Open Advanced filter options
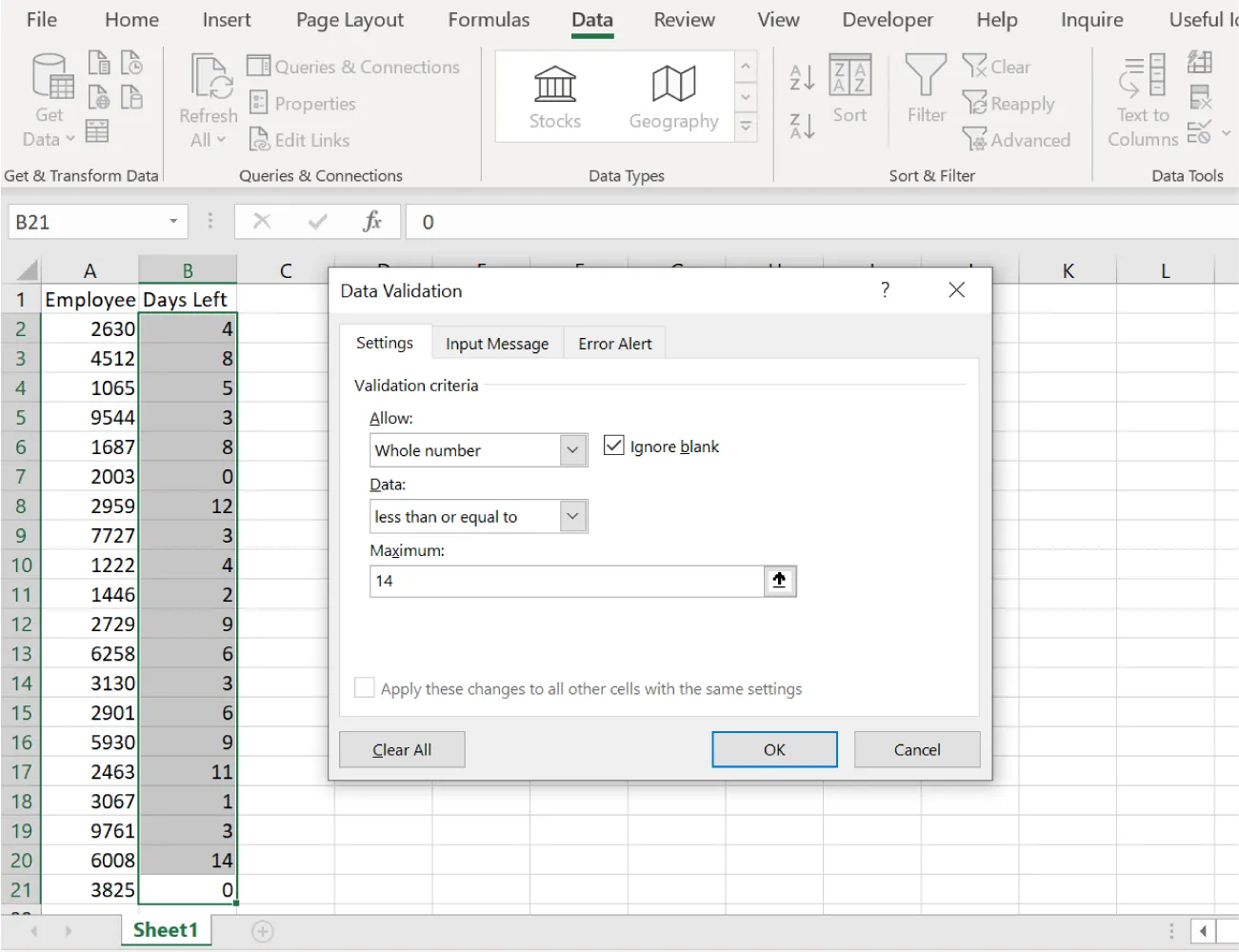The height and width of the screenshot is (952, 1239). 1017,140
